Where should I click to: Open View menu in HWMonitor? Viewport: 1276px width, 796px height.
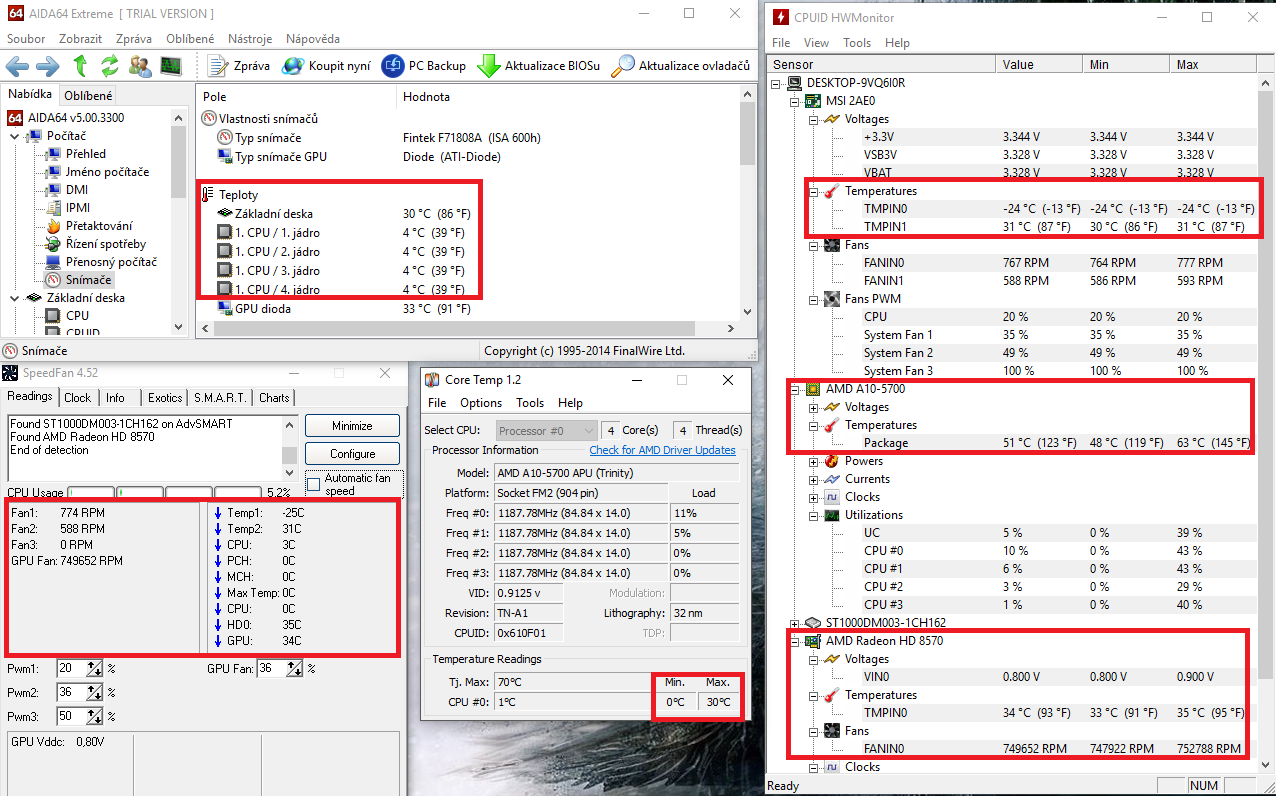click(816, 43)
